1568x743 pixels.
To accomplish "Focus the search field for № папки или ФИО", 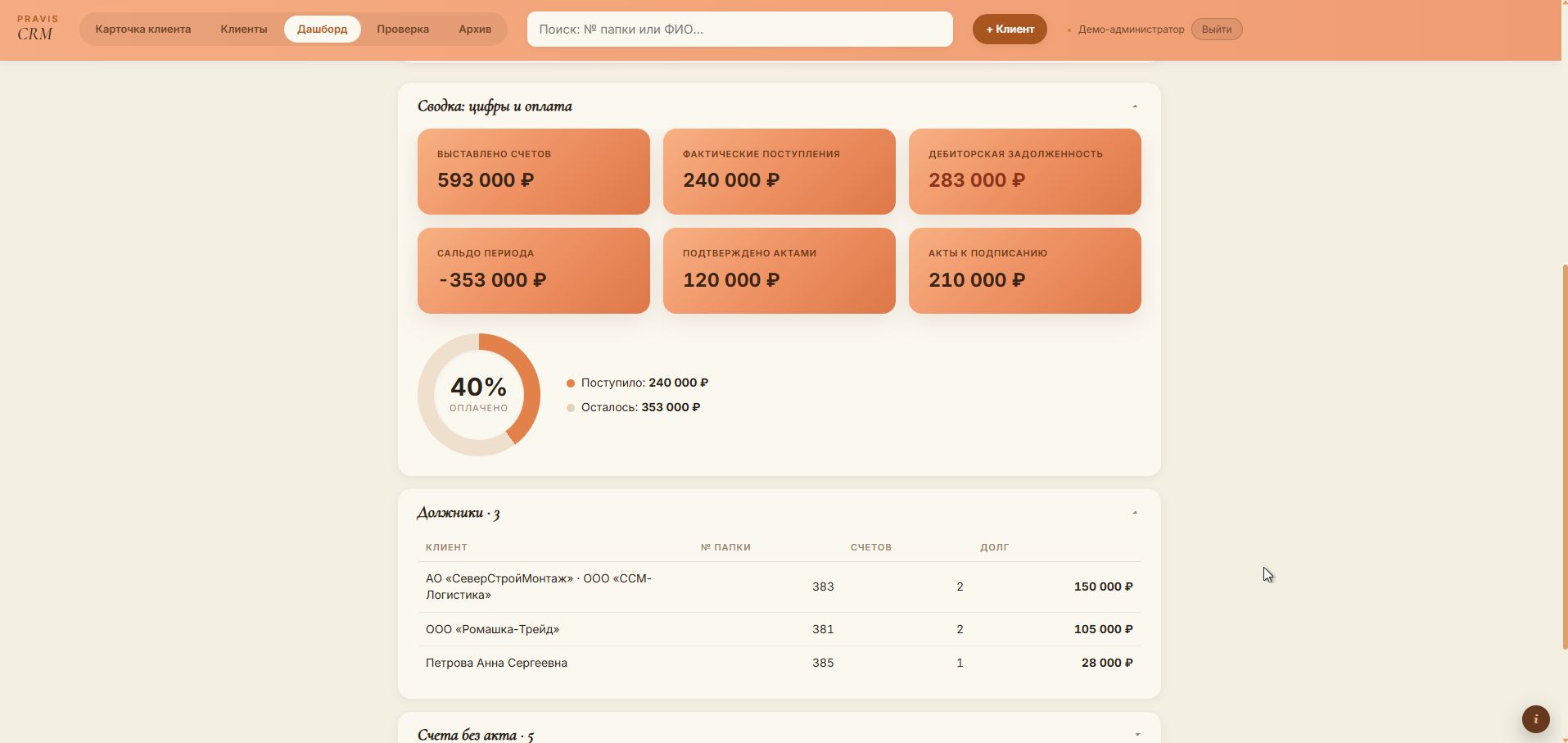I will pyautogui.click(x=740, y=29).
